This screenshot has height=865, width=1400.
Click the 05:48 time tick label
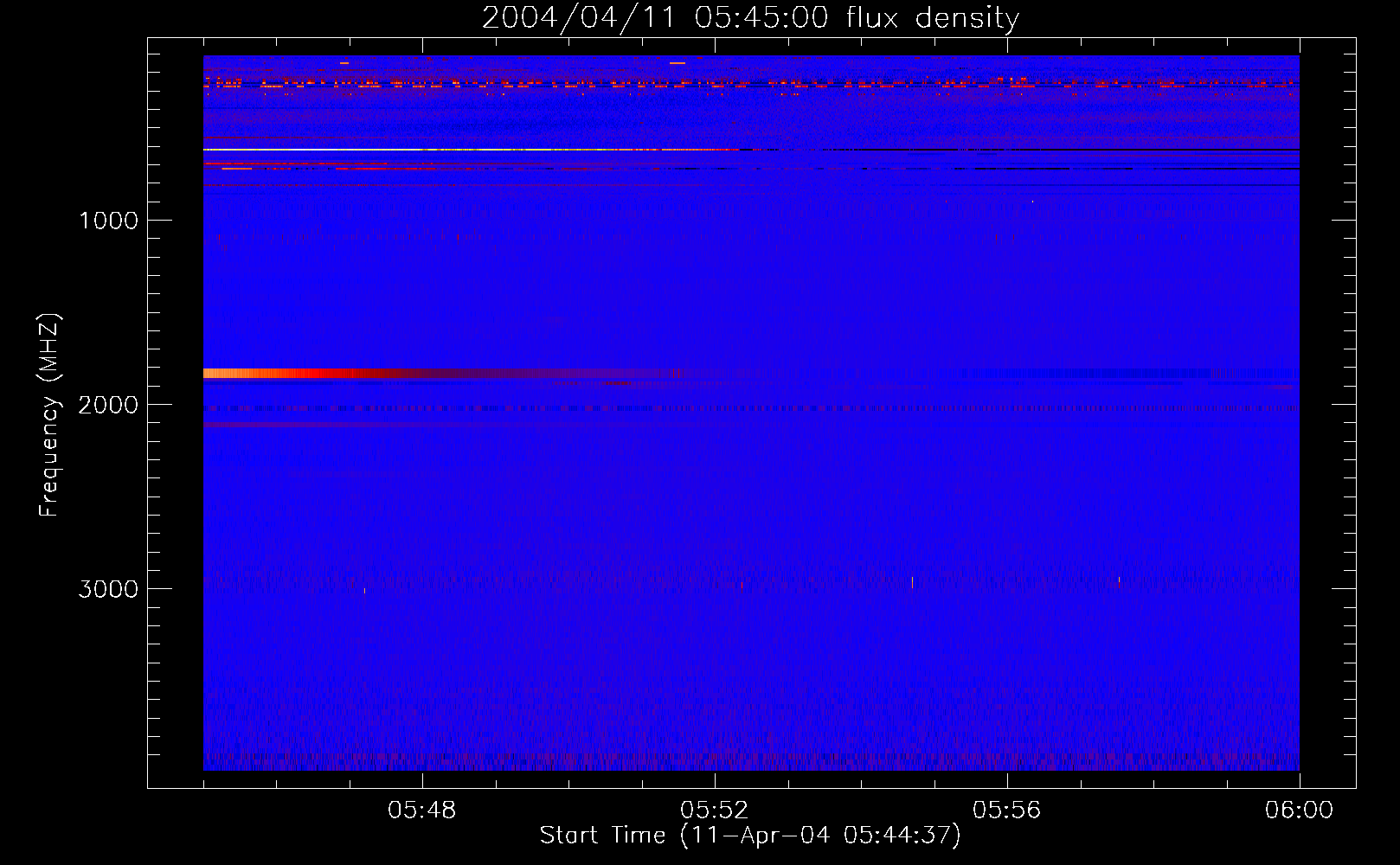pos(422,810)
